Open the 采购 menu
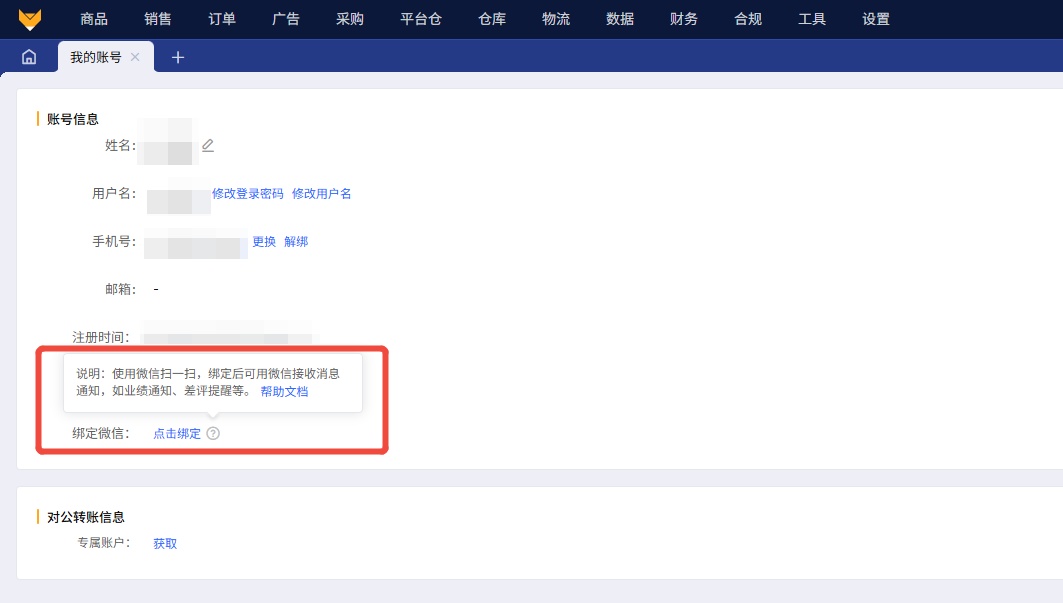This screenshot has height=603, width=1063. 350,19
